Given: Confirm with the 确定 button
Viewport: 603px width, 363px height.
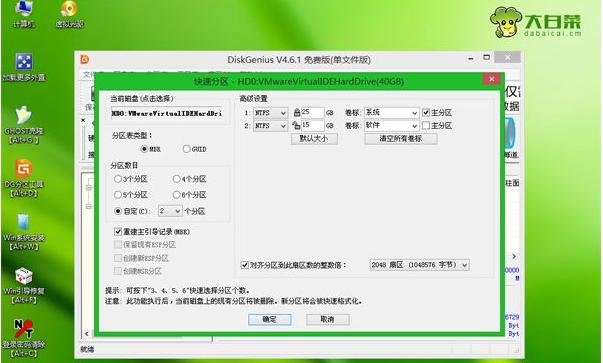Looking at the screenshot, I should (x=270, y=319).
